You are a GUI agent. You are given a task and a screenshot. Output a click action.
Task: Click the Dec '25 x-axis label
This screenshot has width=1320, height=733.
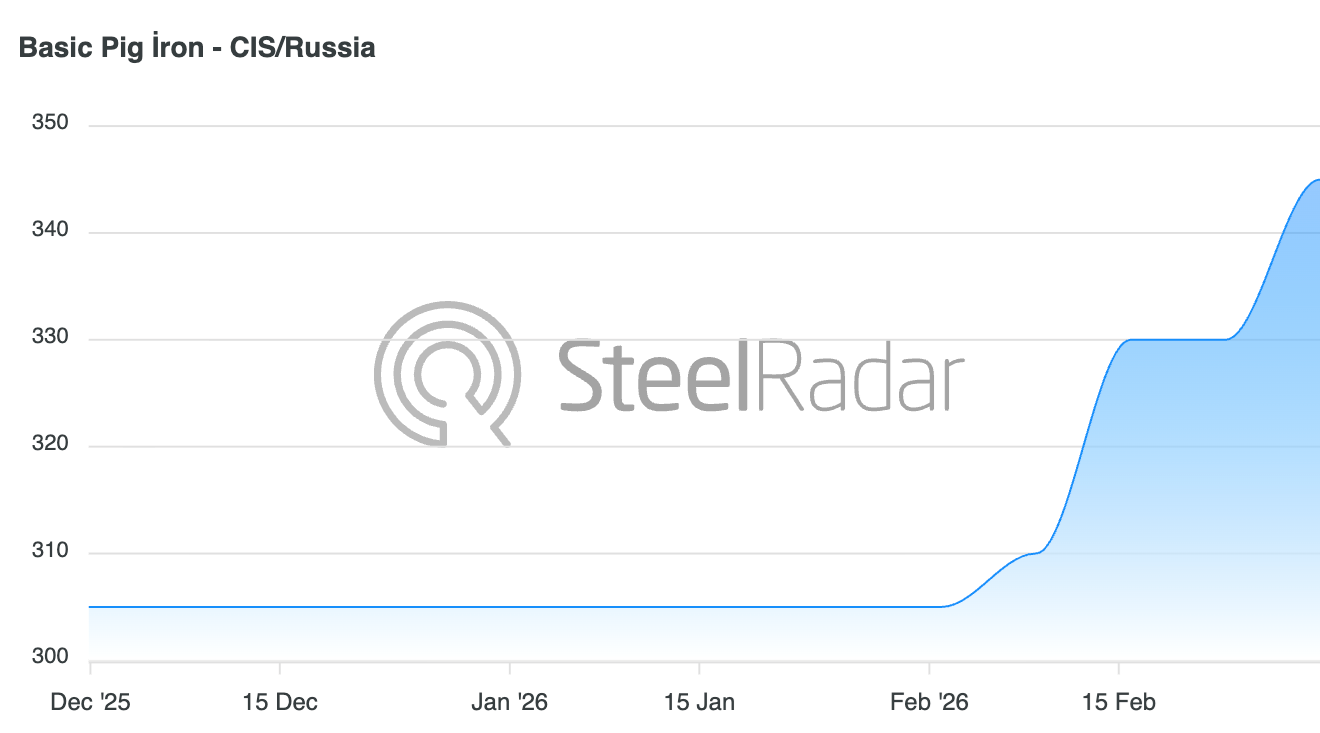tap(90, 702)
